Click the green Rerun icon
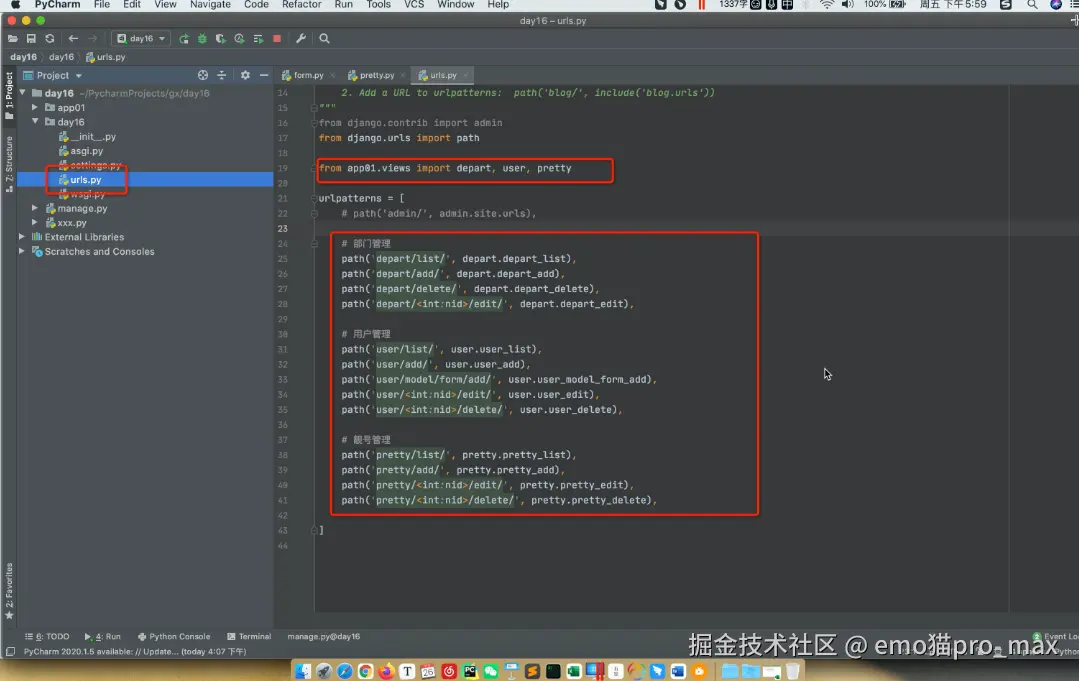1079x681 pixels. click(x=184, y=39)
